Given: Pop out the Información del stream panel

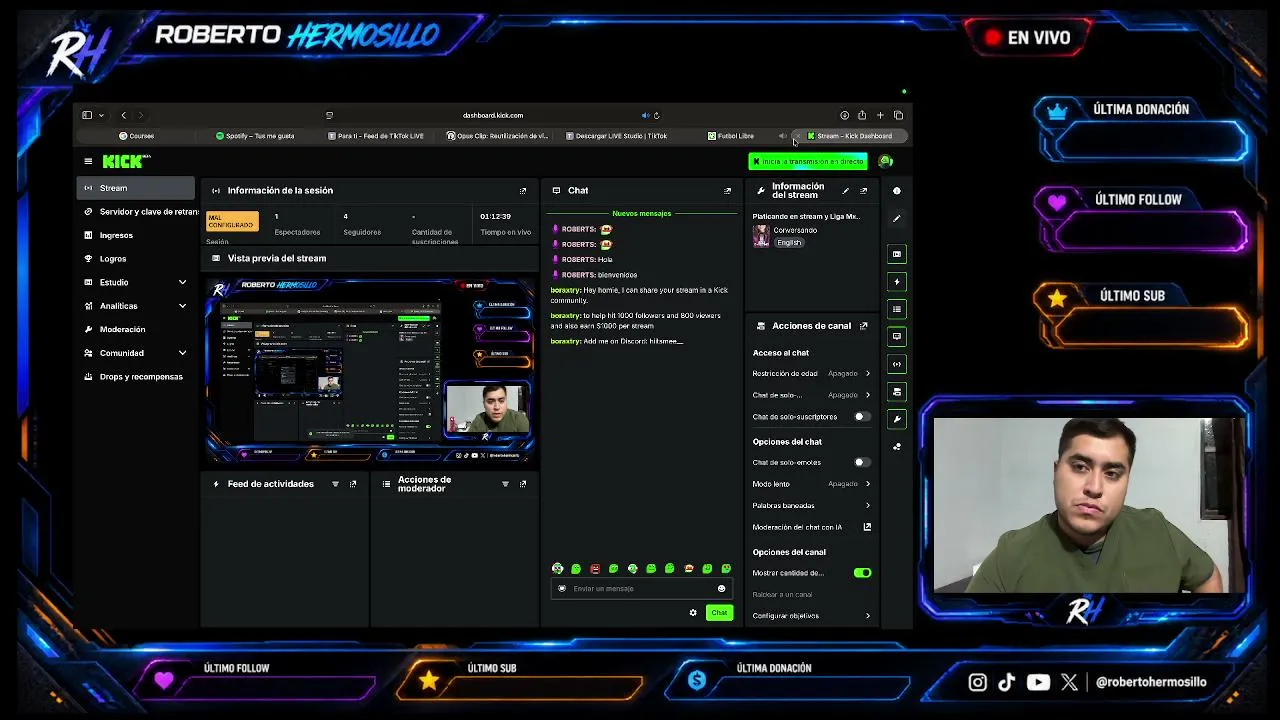Looking at the screenshot, I should tap(864, 190).
